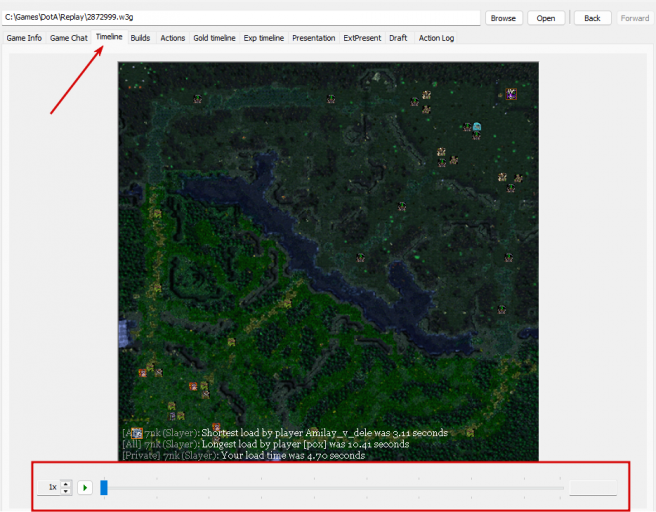Open the Gold timeline tab
656x512 pixels.
tap(214, 38)
